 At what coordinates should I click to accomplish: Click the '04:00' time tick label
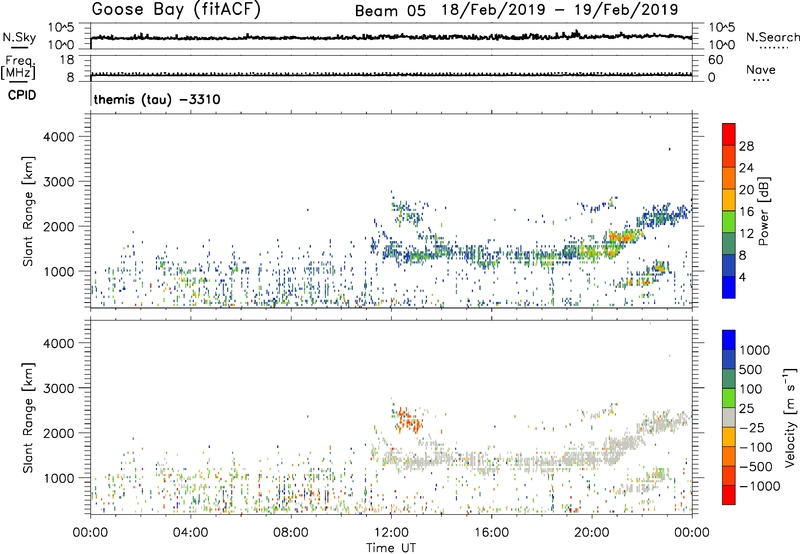pyautogui.click(x=190, y=533)
